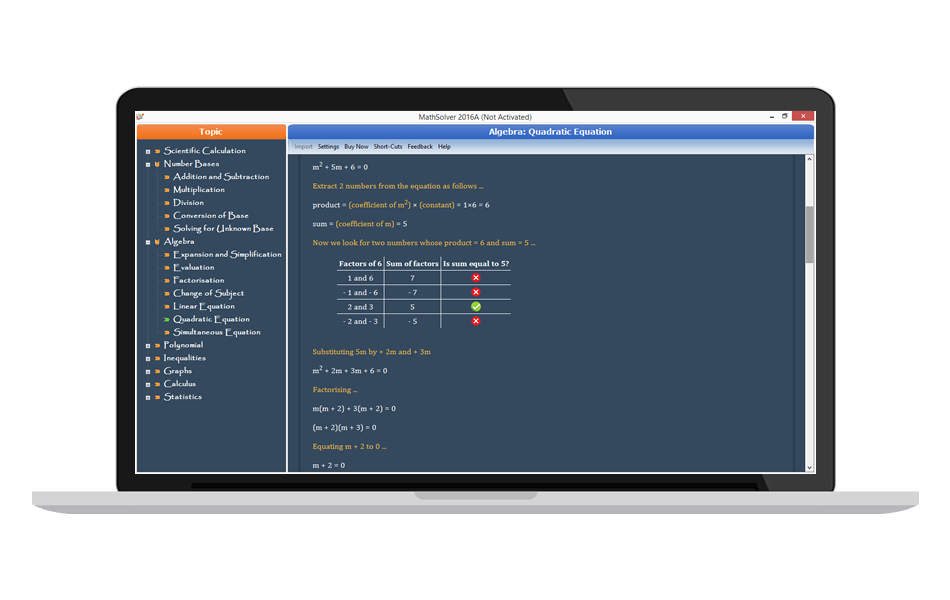This screenshot has width=950, height=600.
Task: Click the open book icon beside Number Bases
Action: [156, 163]
